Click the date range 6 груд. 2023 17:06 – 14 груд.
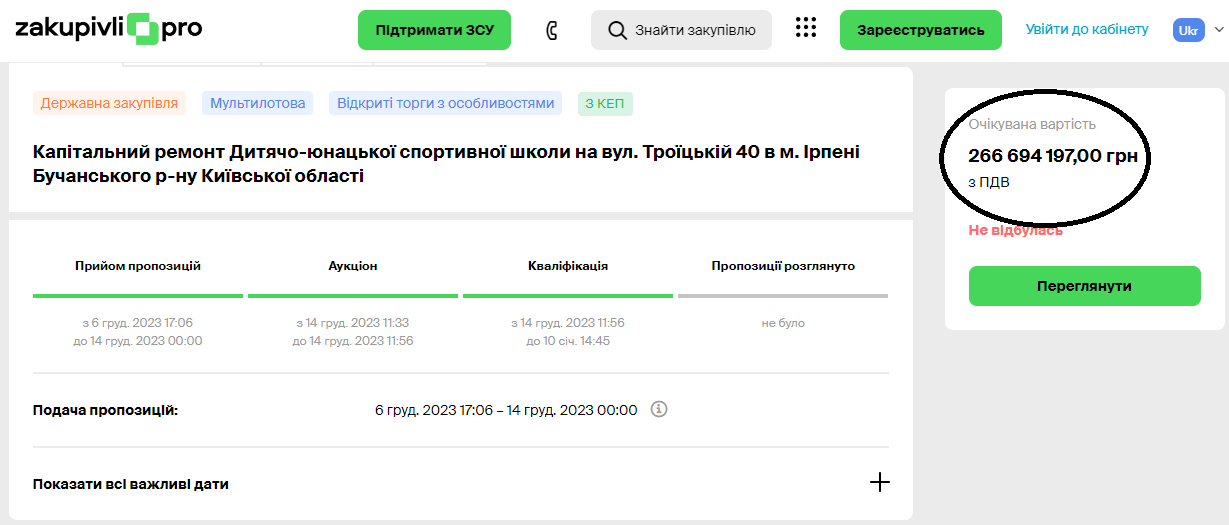Image resolution: width=1229 pixels, height=525 pixels. (x=506, y=410)
